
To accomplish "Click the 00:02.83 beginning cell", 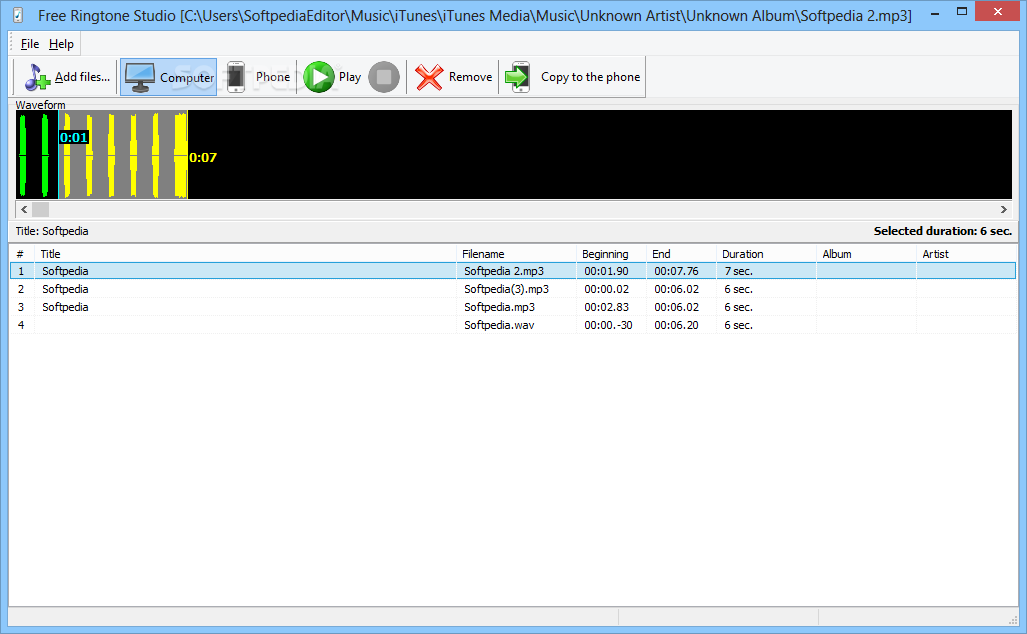I will click(x=607, y=307).
